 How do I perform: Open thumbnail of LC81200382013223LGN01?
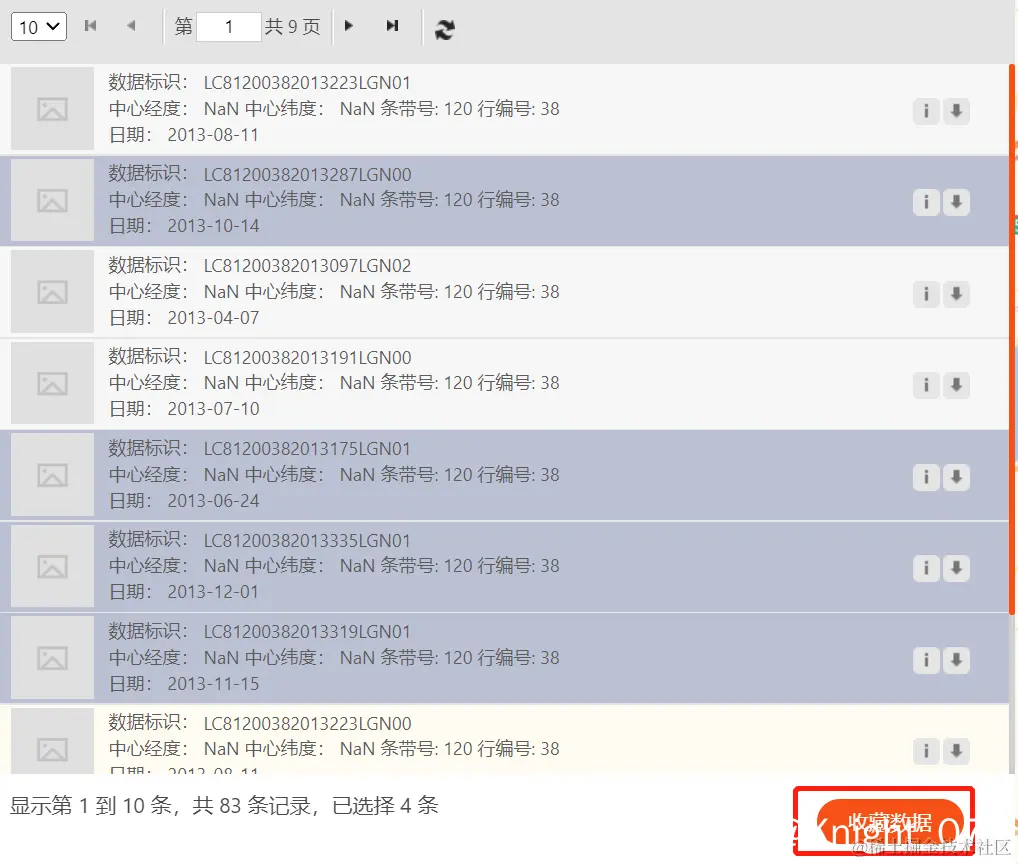53,108
